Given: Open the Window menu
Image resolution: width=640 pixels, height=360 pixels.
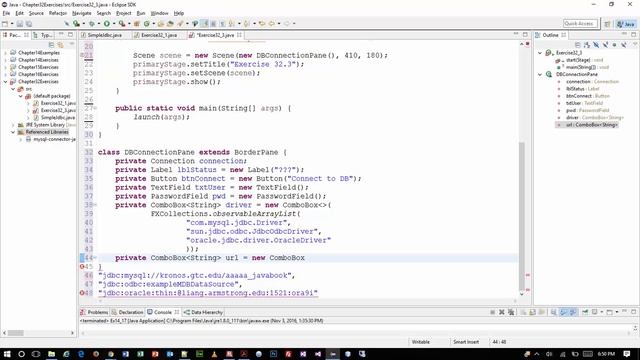Looking at the screenshot, I should [x=159, y=13].
